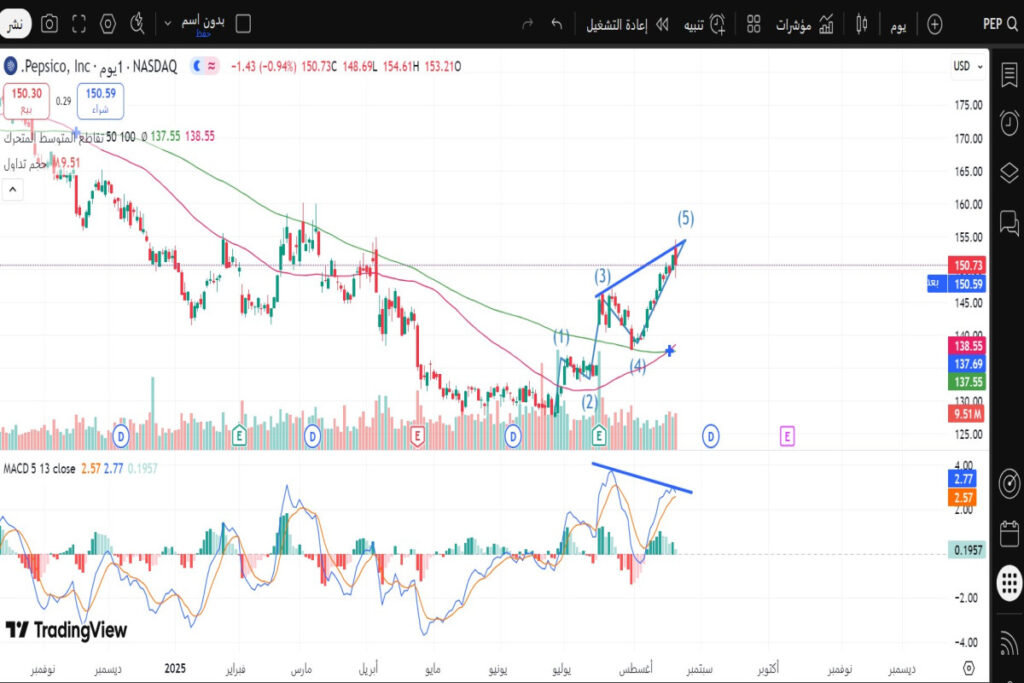
Task: Open the broadcast streams sidebar icon
Action: coord(1009,643)
